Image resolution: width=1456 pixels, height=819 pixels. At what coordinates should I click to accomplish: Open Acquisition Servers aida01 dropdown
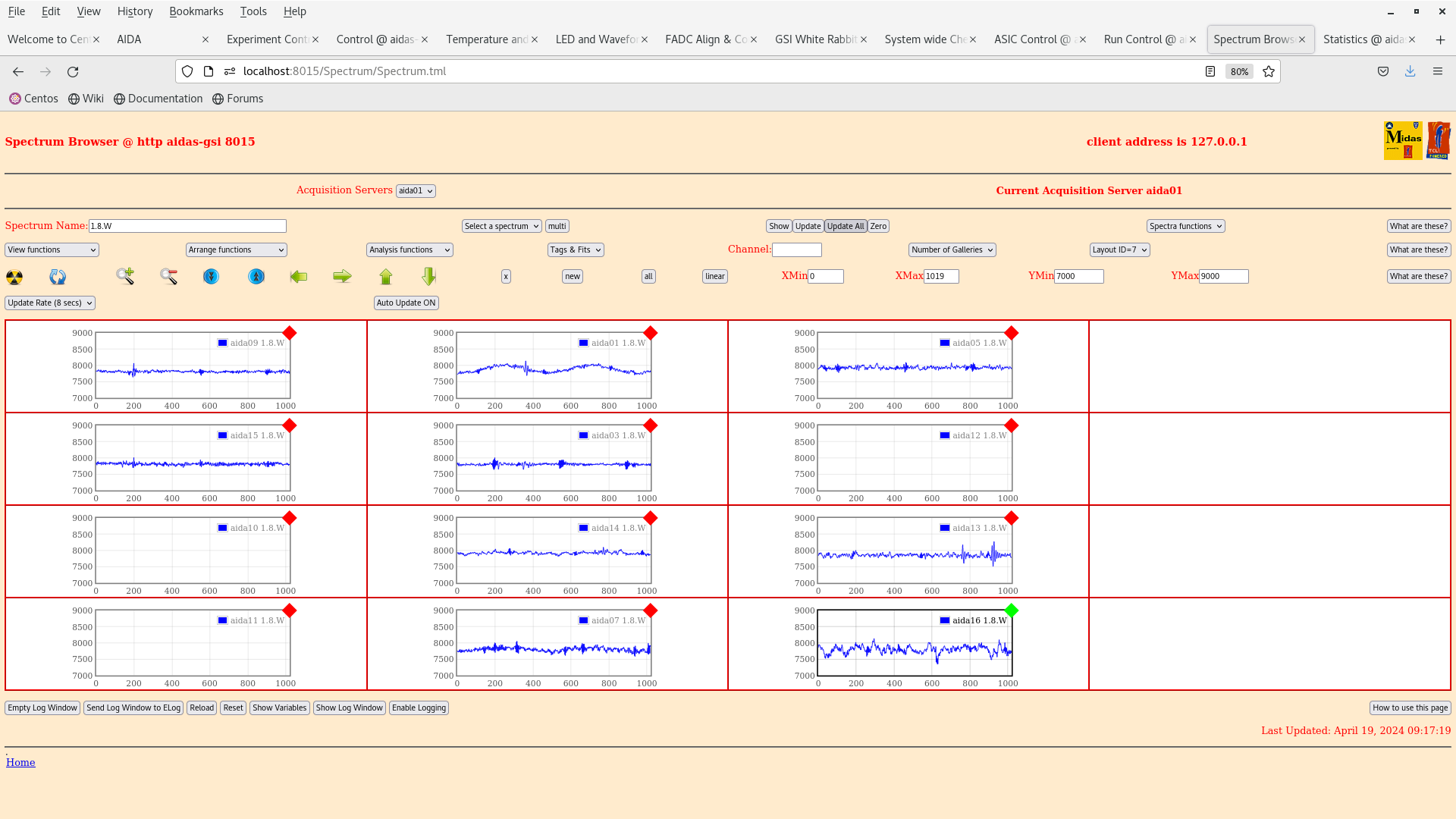(x=416, y=191)
